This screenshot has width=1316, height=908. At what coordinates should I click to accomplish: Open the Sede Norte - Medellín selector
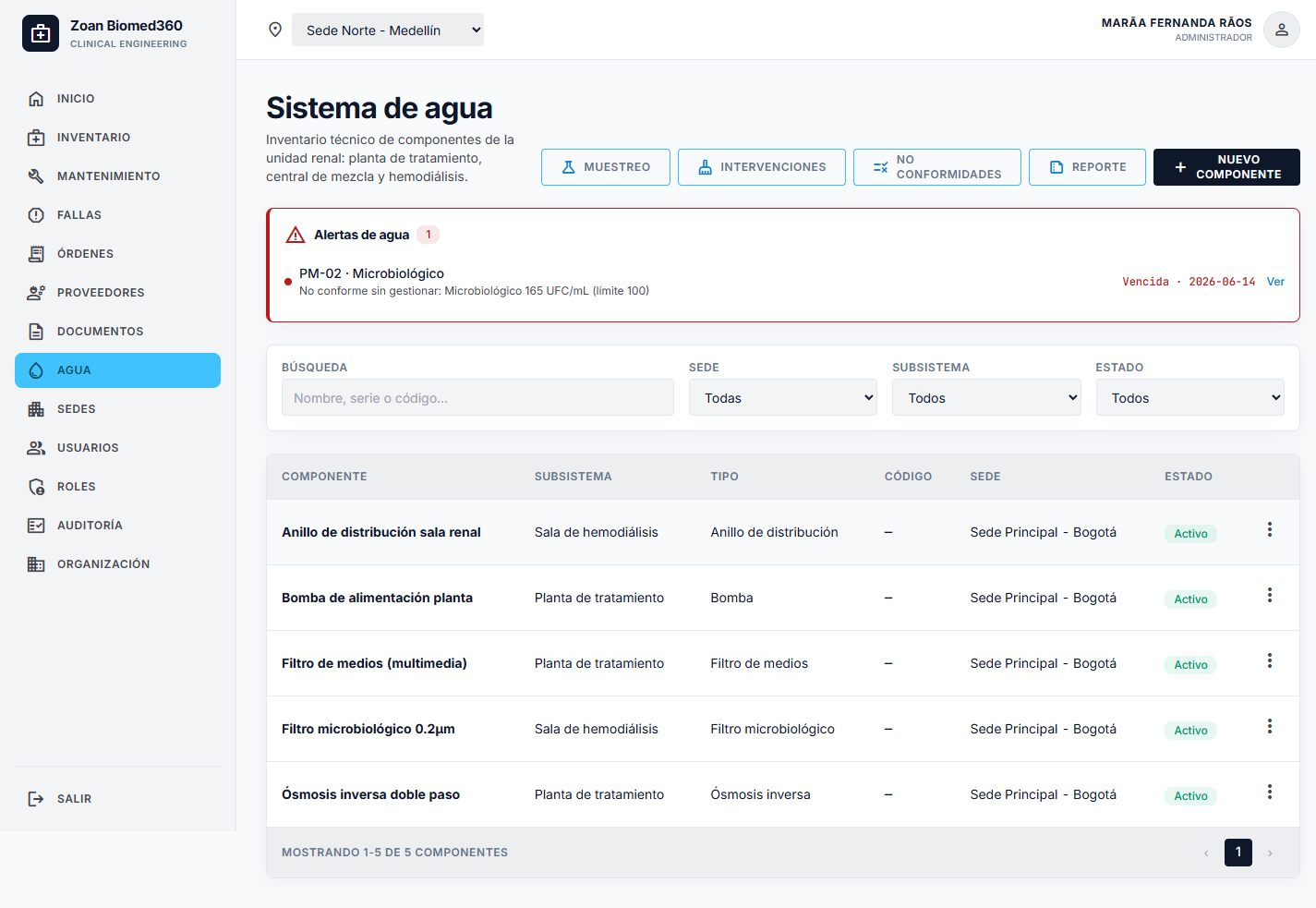[x=388, y=30]
